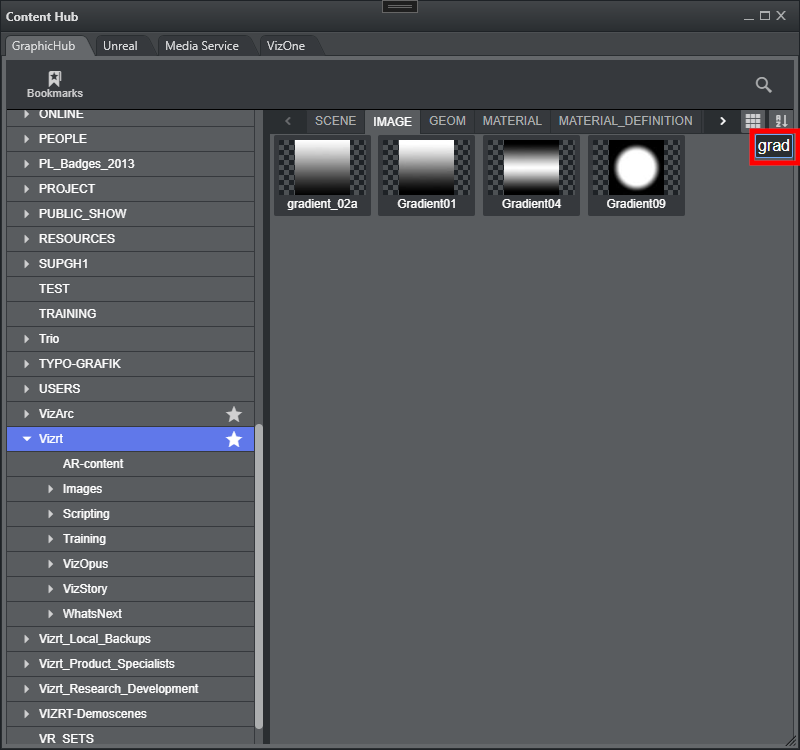
Task: Switch to grid thumbnail view icon
Action: tap(753, 121)
